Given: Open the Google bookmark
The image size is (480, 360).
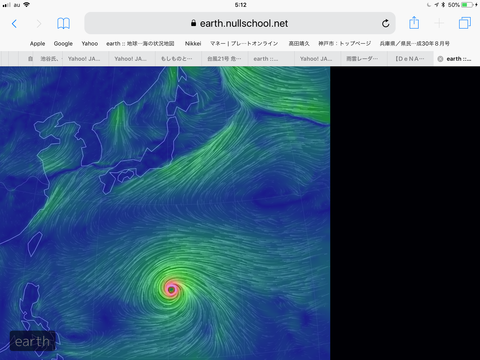Looking at the screenshot, I should pos(63,44).
